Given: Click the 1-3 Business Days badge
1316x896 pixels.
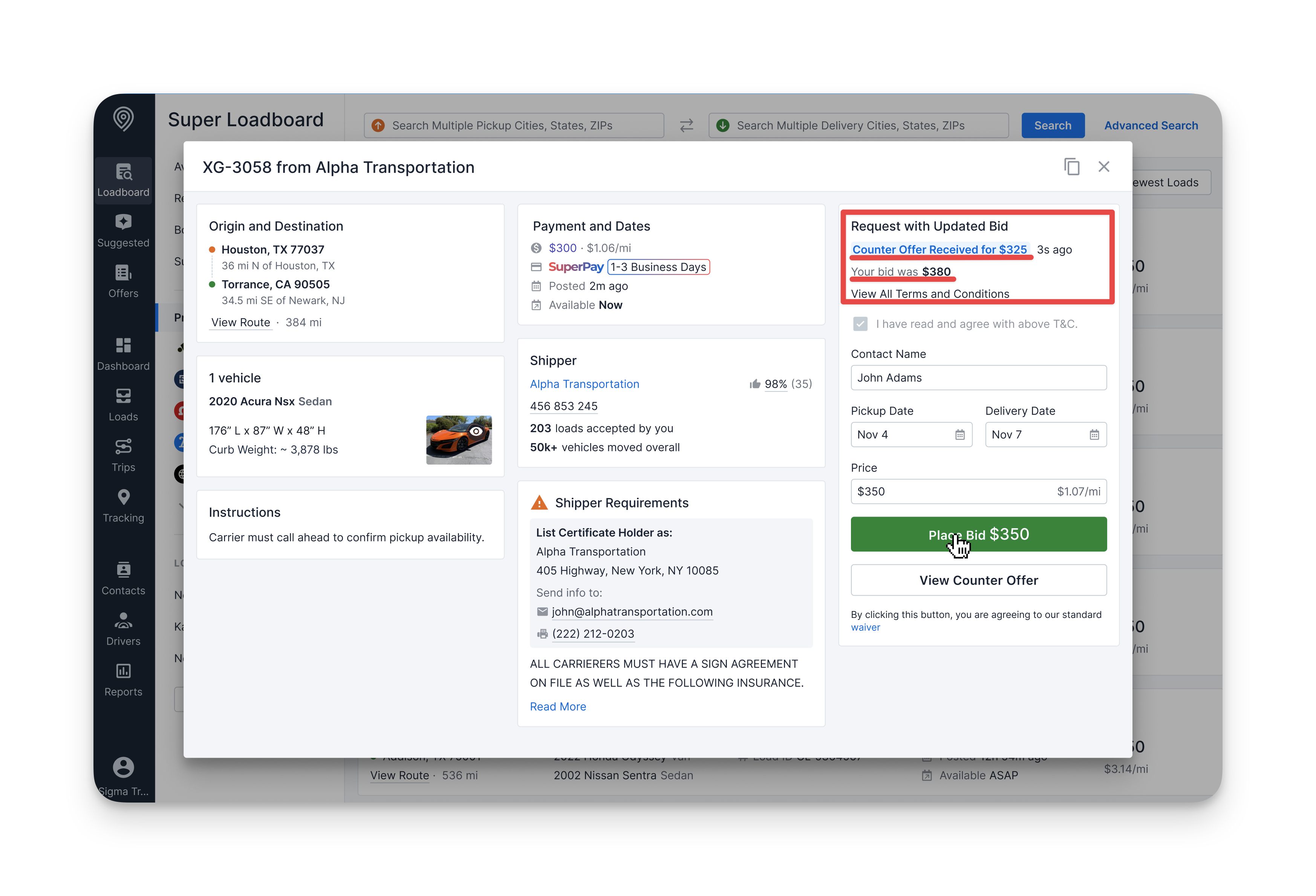Looking at the screenshot, I should pos(658,267).
